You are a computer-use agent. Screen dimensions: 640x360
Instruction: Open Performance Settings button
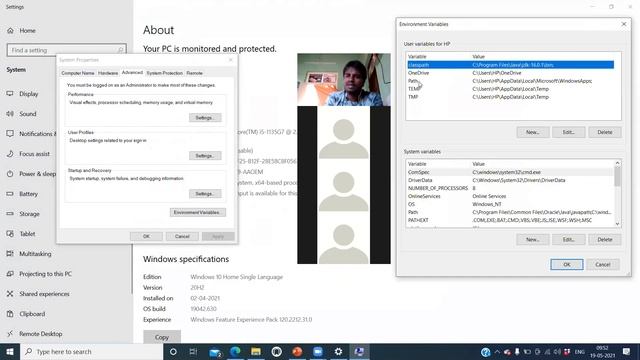pos(205,118)
